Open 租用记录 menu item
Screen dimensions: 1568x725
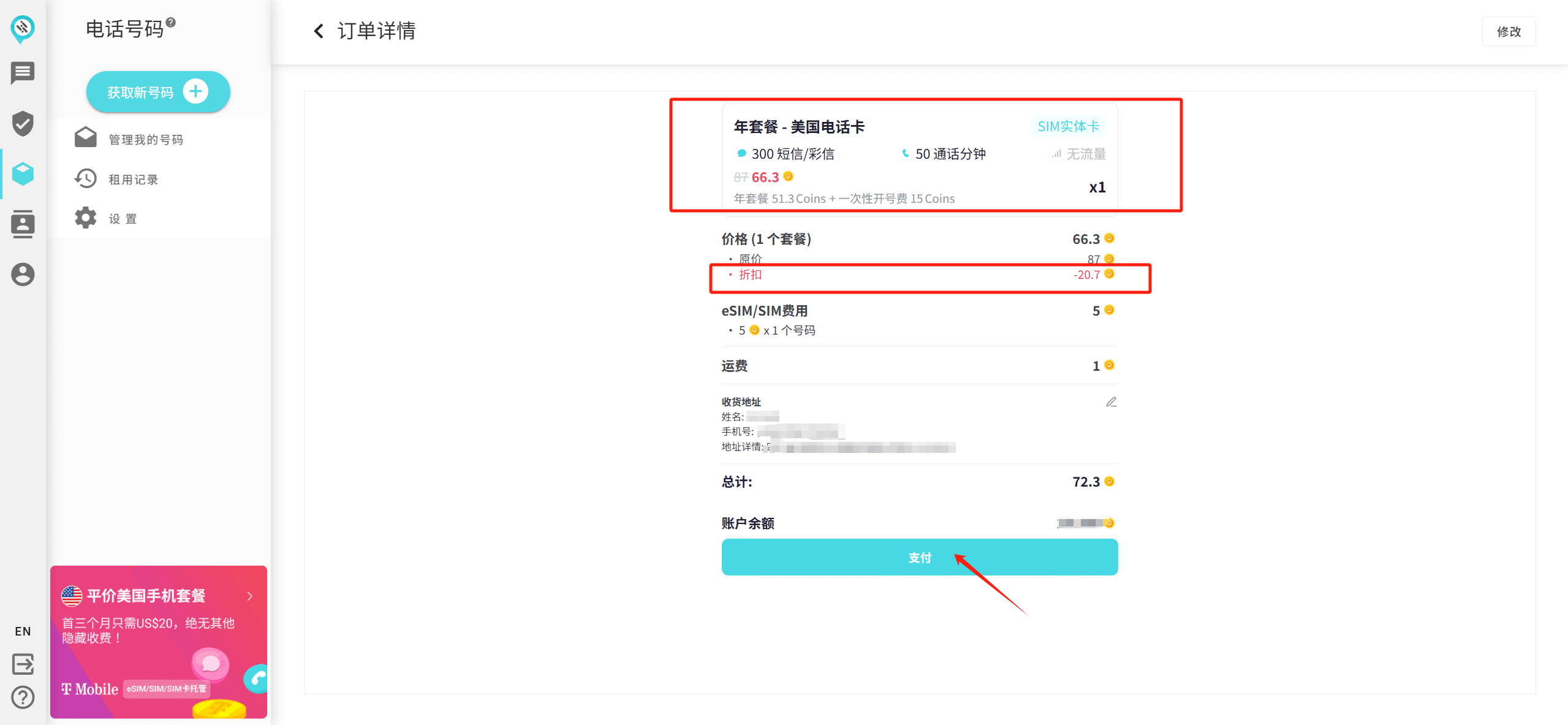point(133,180)
